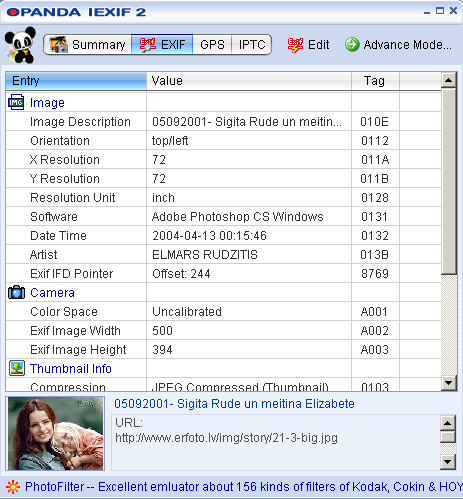
Task: Select the Exif Image Height row
Action: [x=223, y=349]
